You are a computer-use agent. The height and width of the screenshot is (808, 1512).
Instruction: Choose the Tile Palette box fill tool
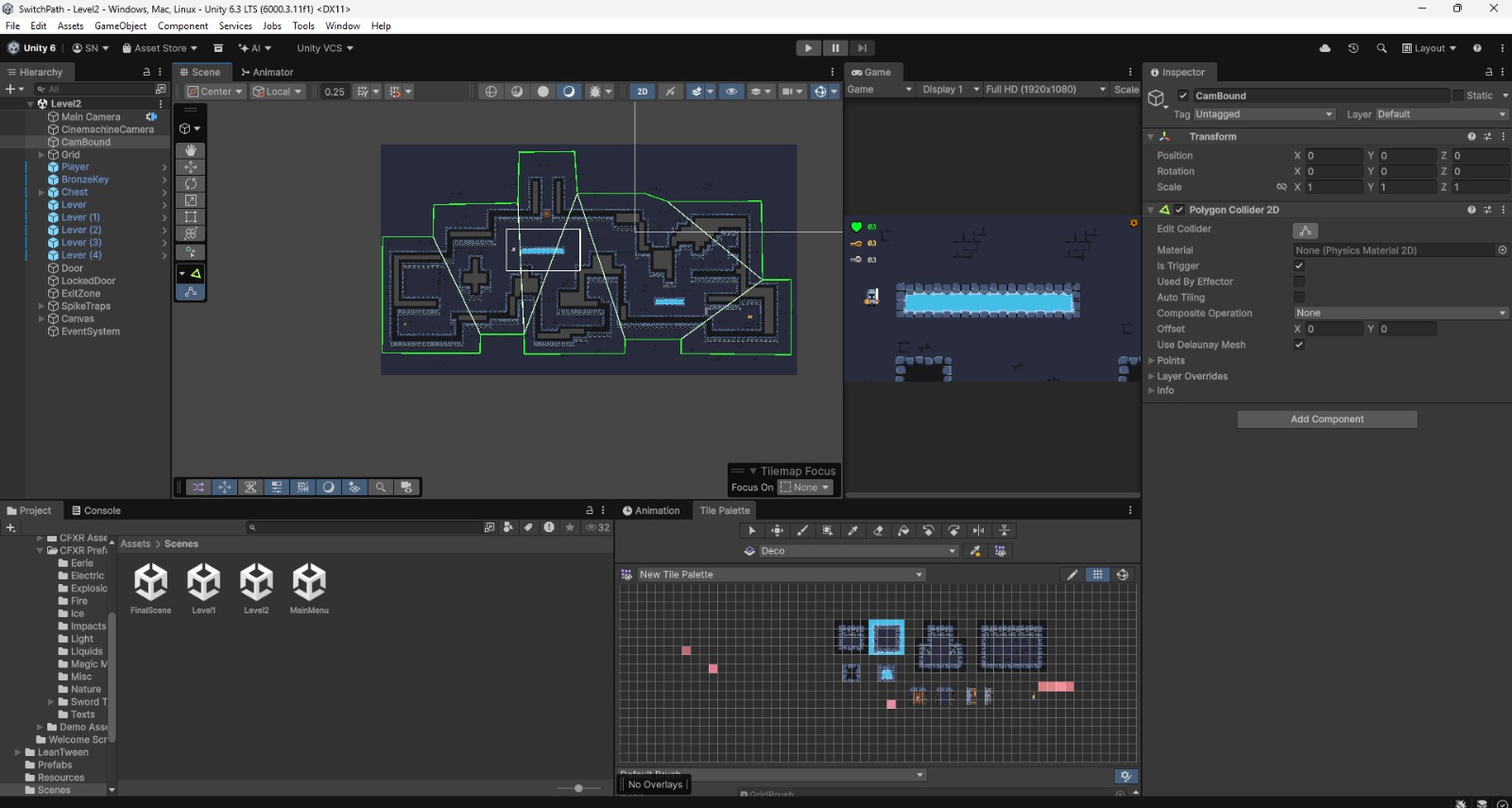tap(828, 530)
